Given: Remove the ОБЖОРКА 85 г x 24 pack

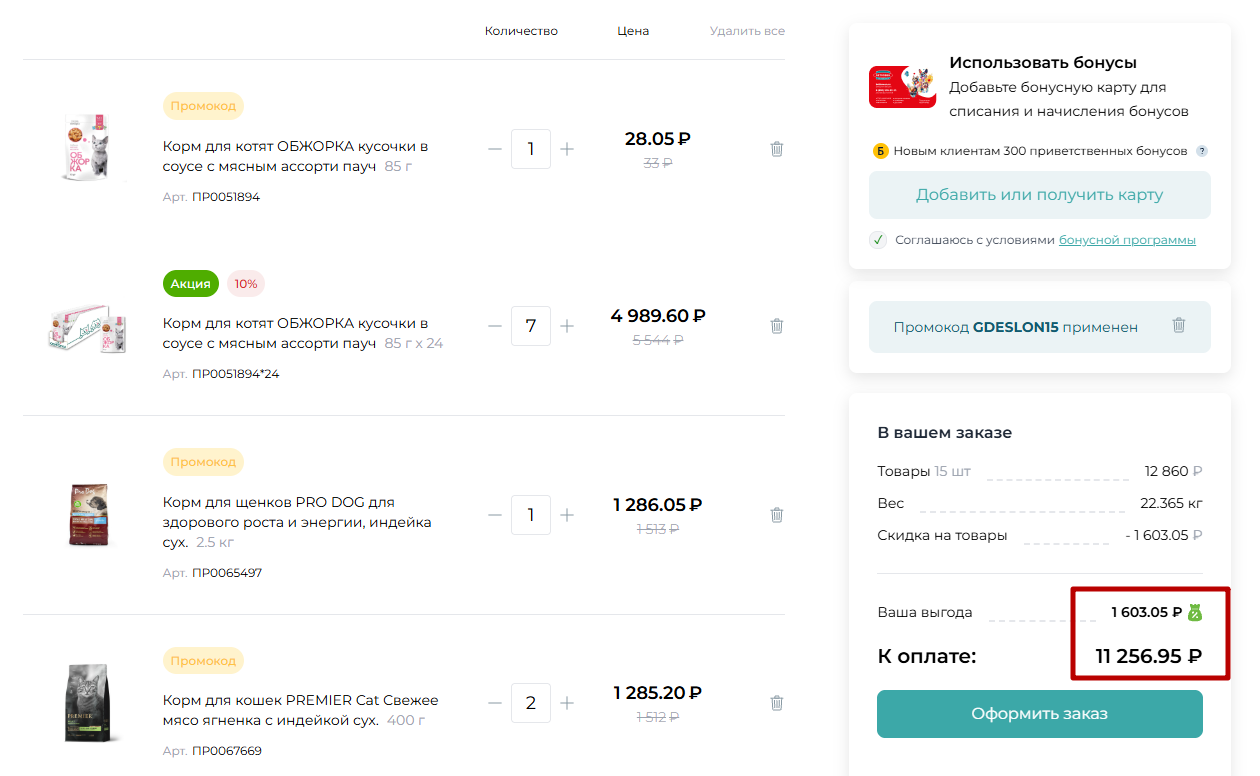Looking at the screenshot, I should (777, 326).
